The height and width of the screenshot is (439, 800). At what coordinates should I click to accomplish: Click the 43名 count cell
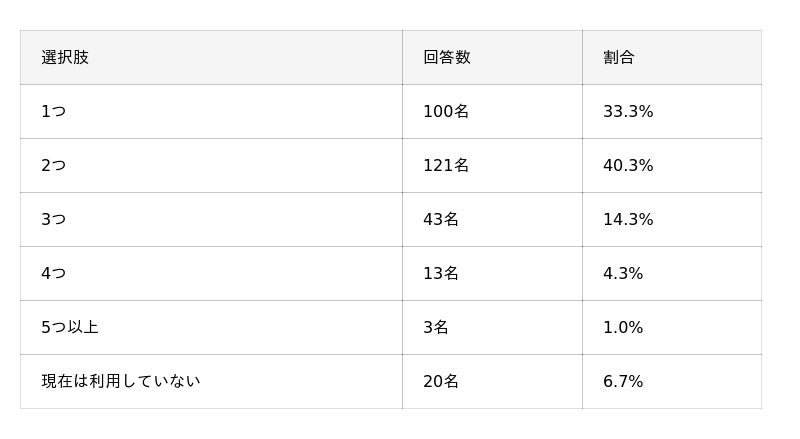(441, 219)
